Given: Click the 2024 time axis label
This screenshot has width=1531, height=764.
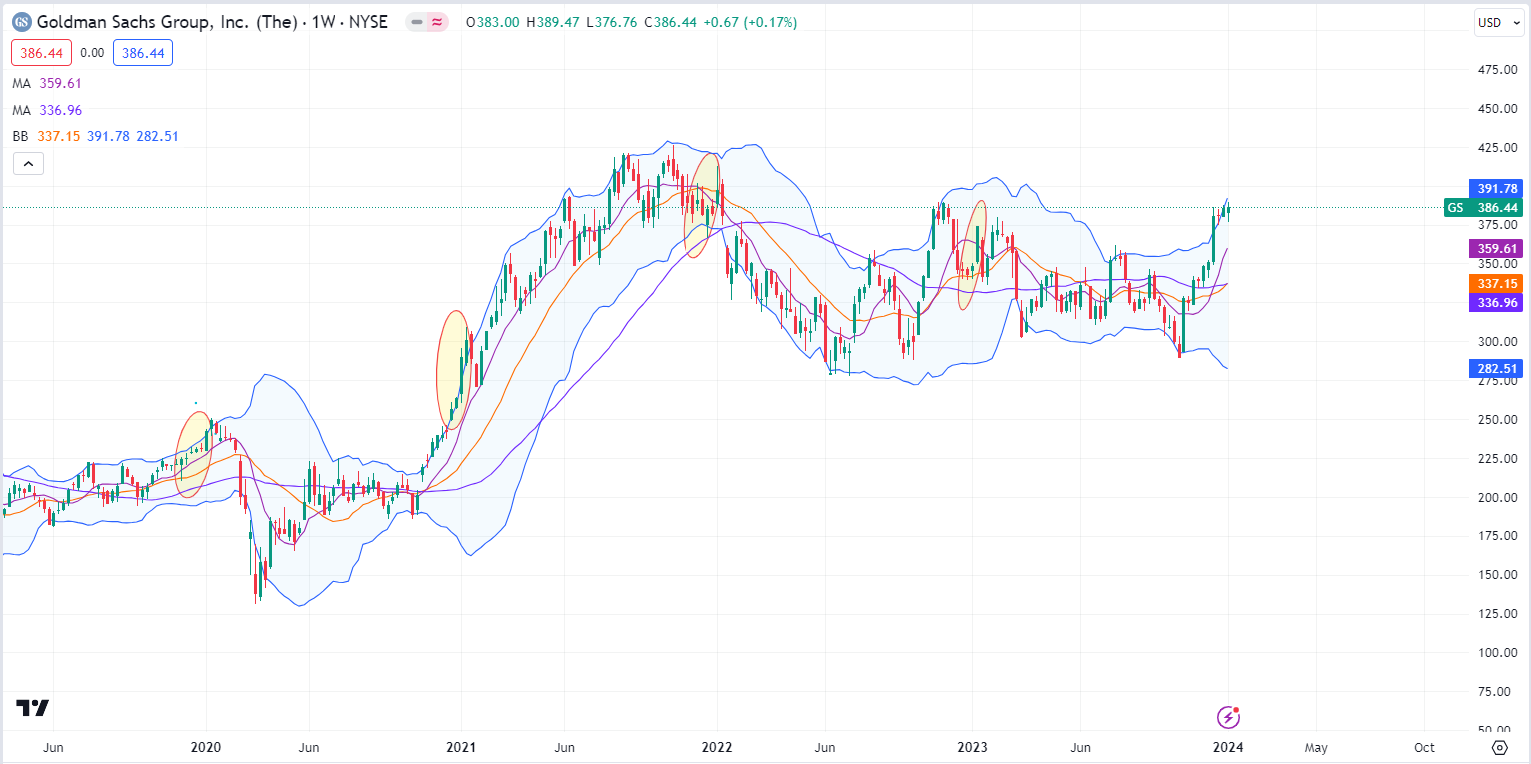Looking at the screenshot, I should [x=1228, y=747].
